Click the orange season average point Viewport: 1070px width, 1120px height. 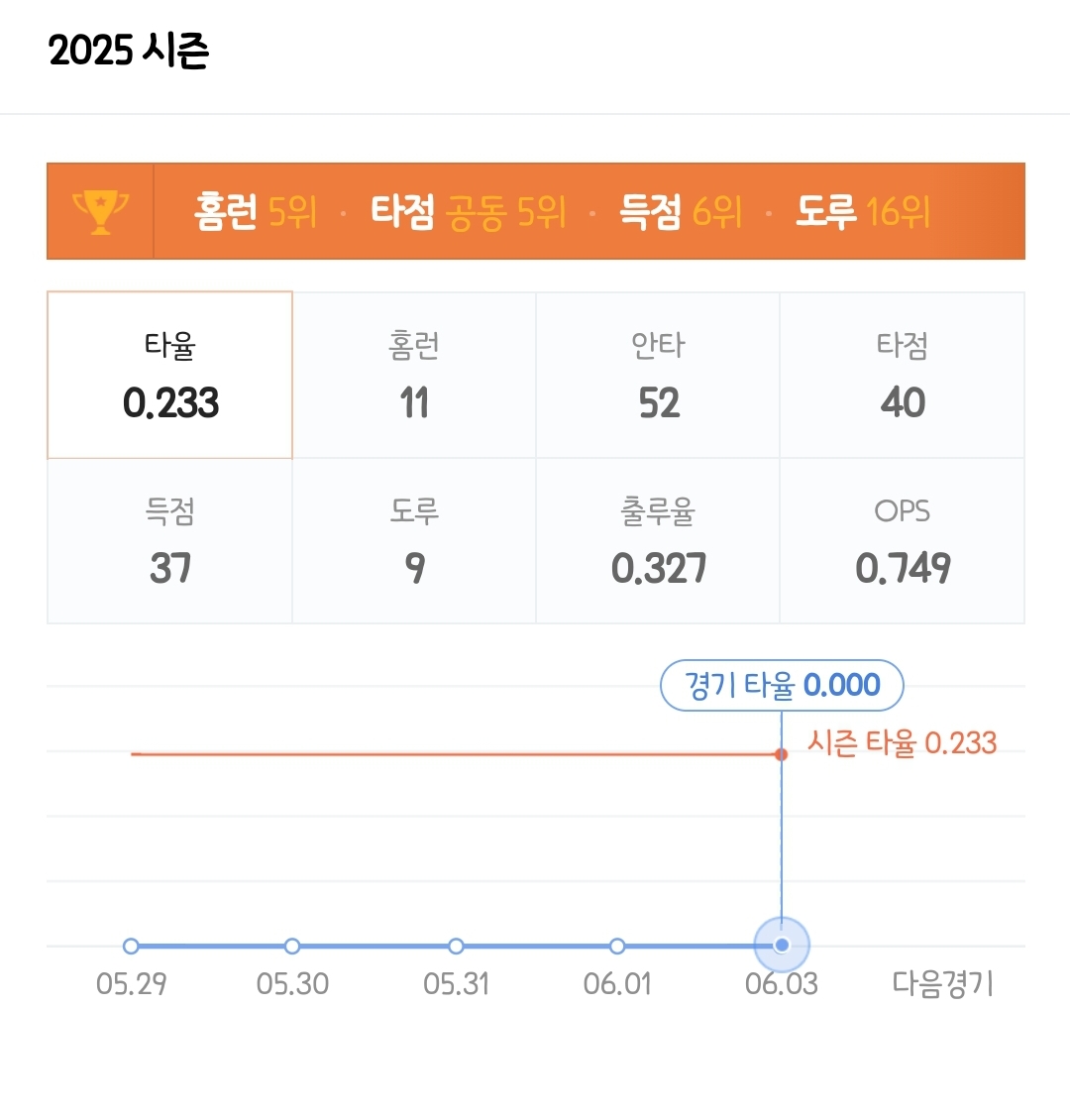(x=782, y=754)
